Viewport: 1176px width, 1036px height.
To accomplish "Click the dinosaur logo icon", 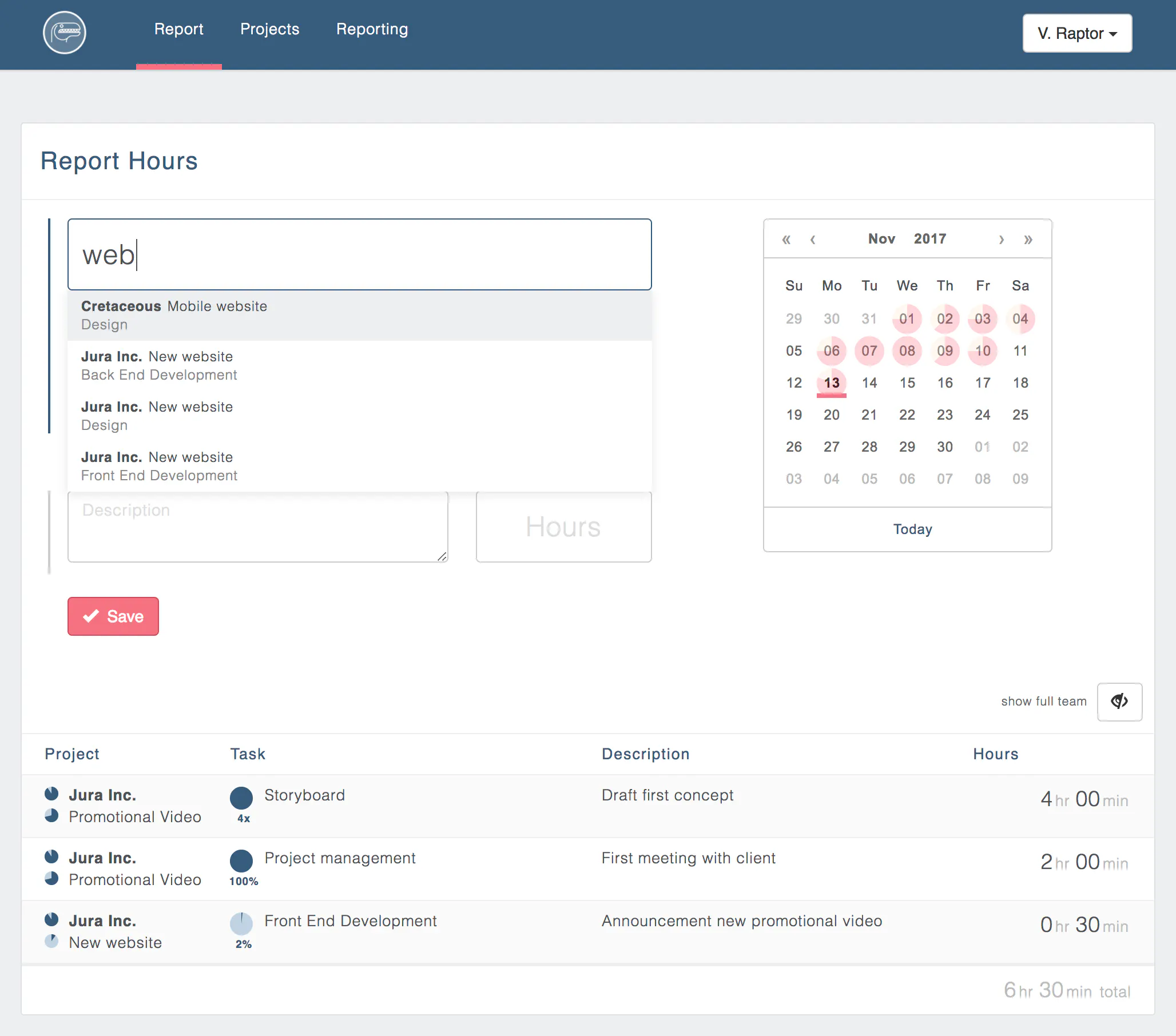I will tap(65, 33).
